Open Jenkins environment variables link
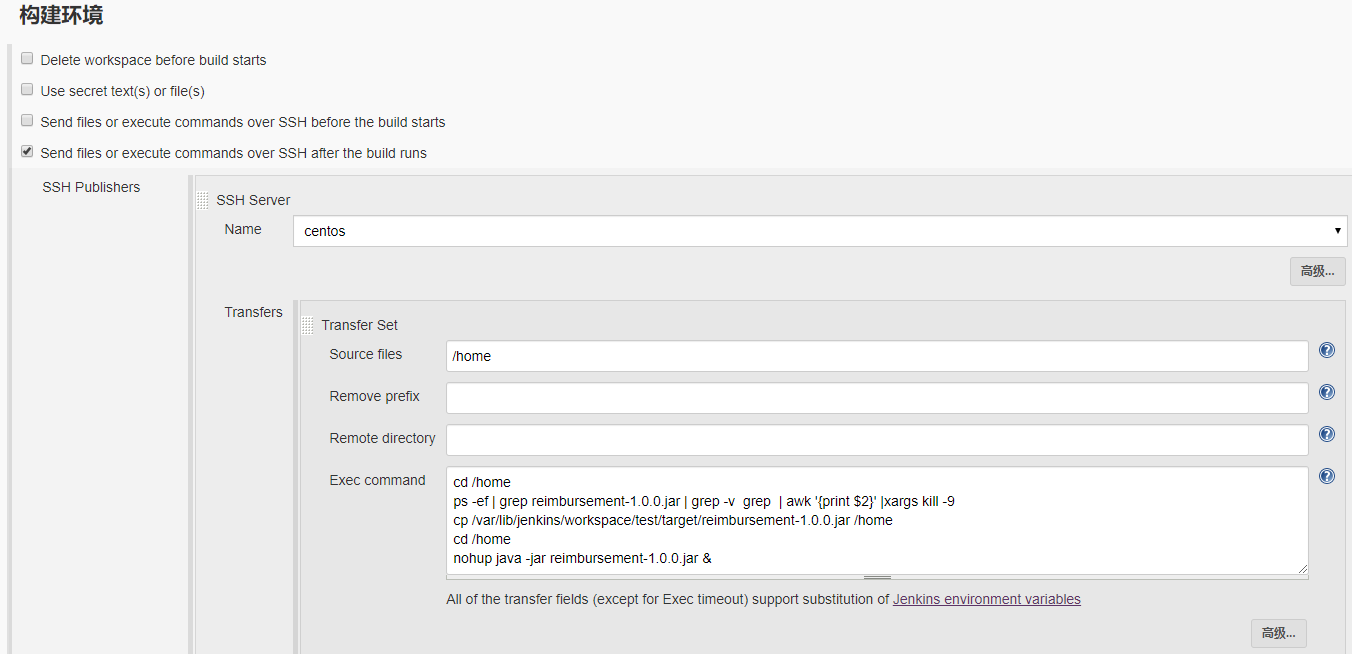This screenshot has width=1352, height=654. [x=986, y=600]
